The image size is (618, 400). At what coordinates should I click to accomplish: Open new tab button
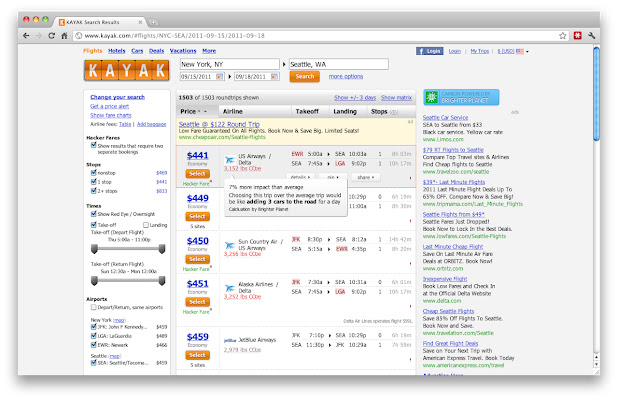[x=153, y=22]
